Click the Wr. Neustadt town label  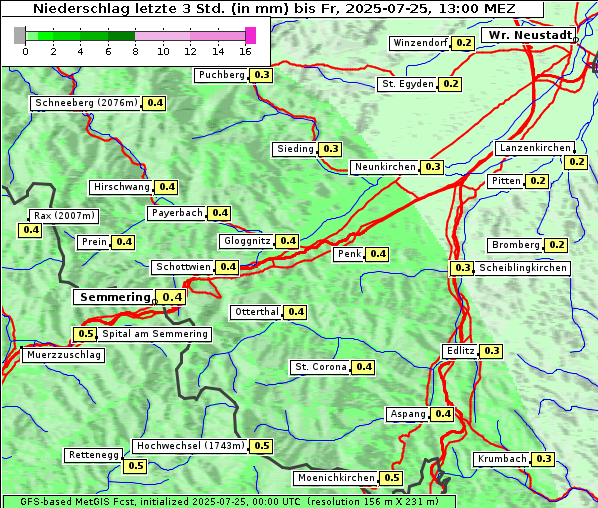530,35
